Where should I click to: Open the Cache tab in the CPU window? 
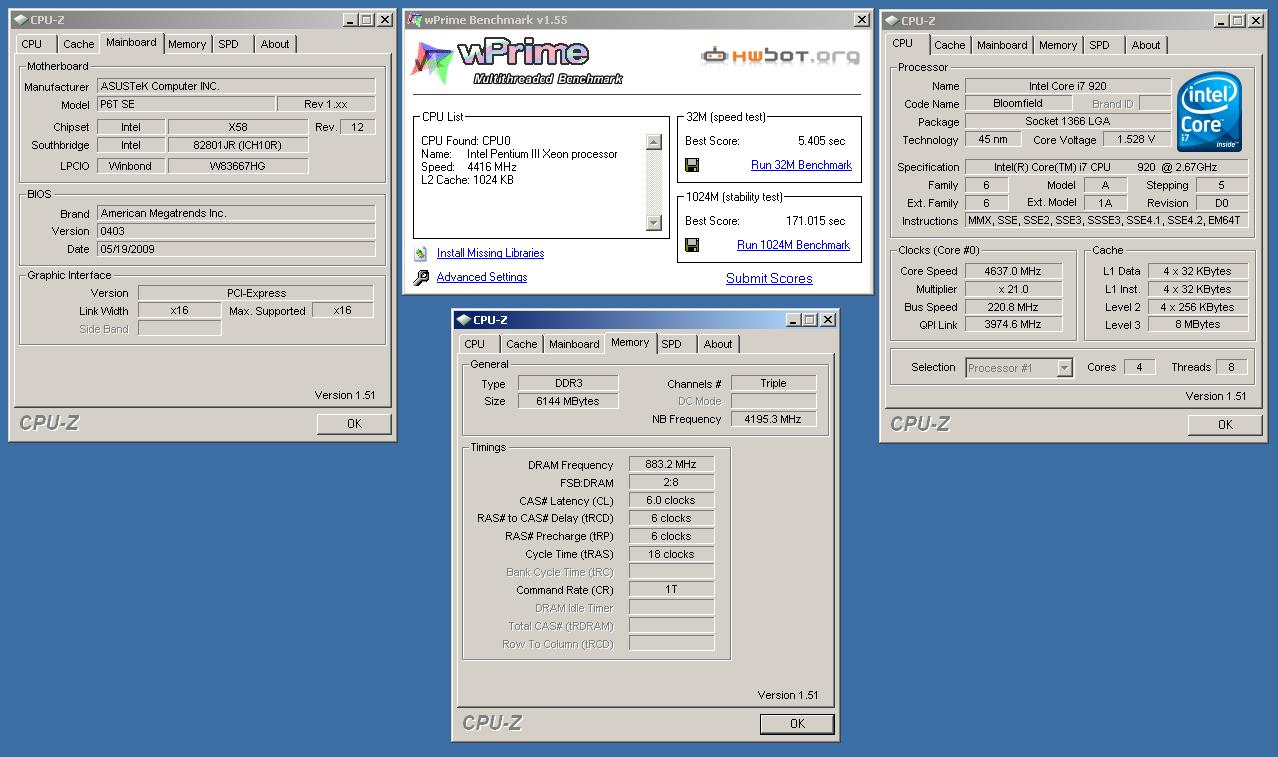coord(950,45)
